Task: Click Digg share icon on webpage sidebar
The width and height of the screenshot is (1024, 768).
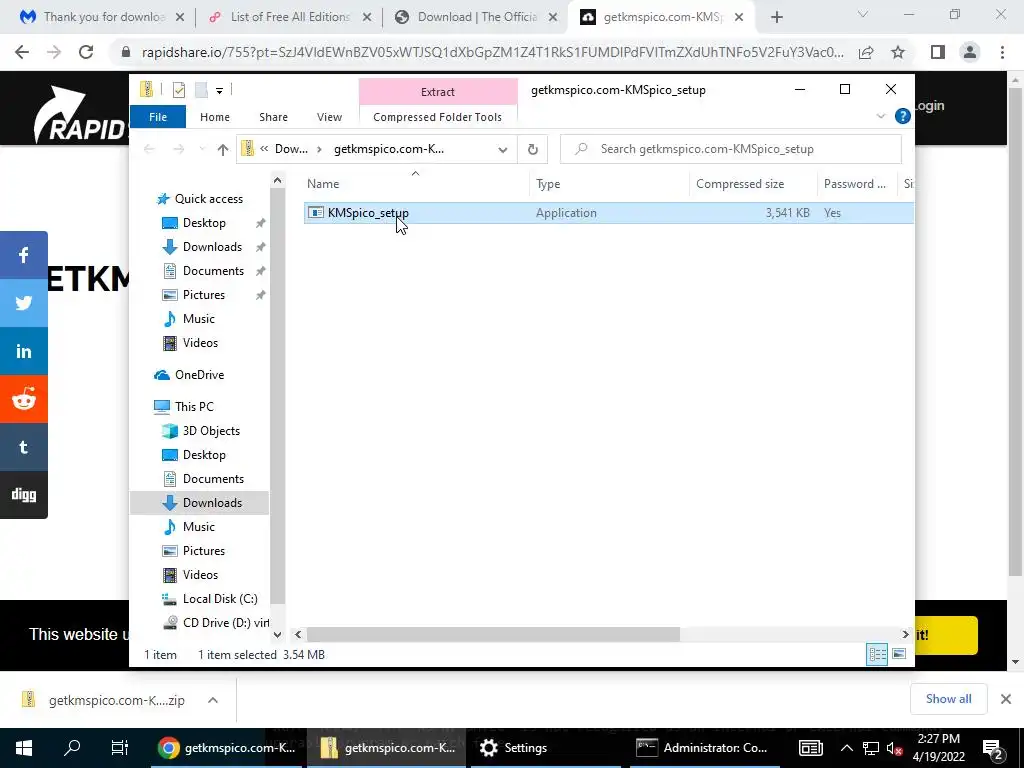Action: tap(24, 495)
